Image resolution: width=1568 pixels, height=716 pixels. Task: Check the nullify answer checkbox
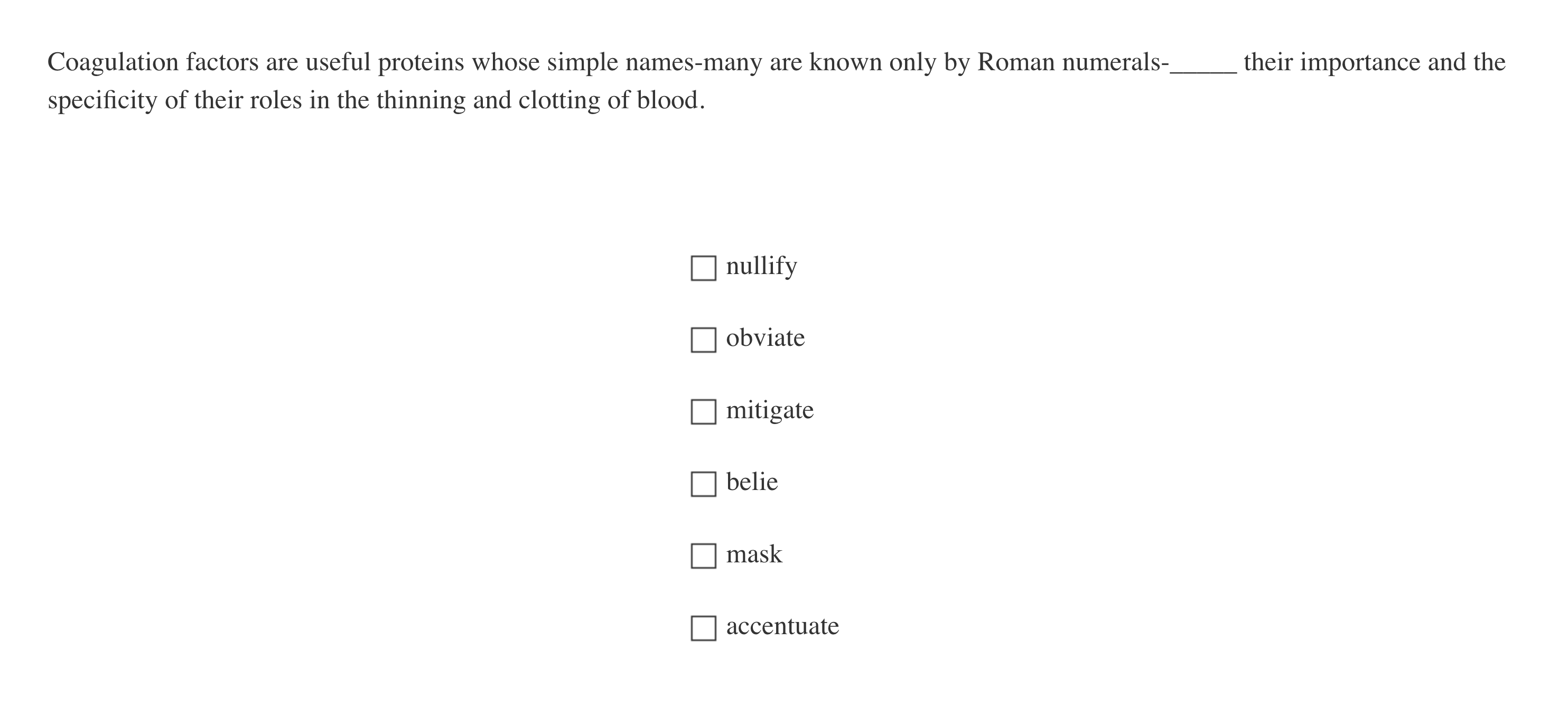pos(705,267)
